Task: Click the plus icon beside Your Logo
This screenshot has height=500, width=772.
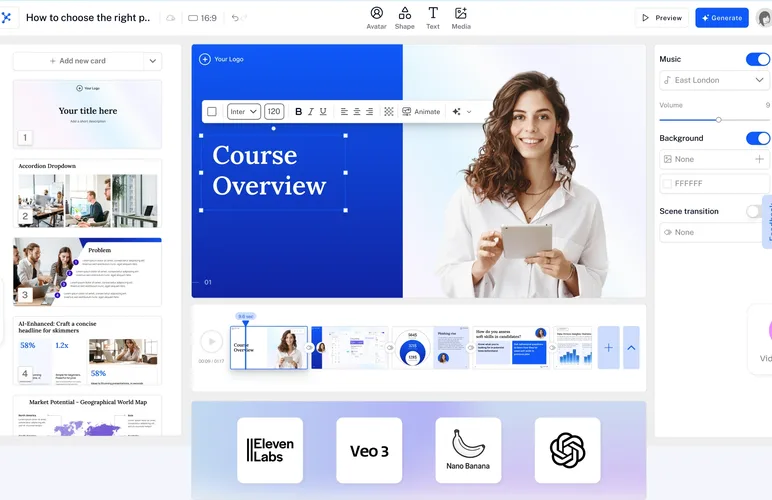Action: pos(204,59)
